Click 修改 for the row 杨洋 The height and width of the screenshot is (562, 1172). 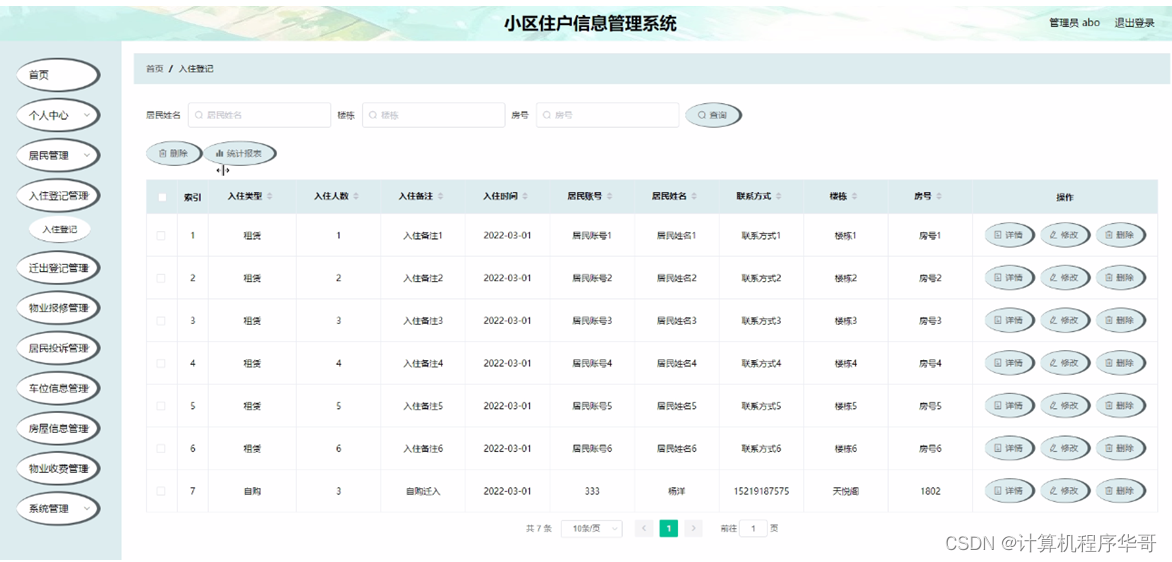[x=1065, y=491]
